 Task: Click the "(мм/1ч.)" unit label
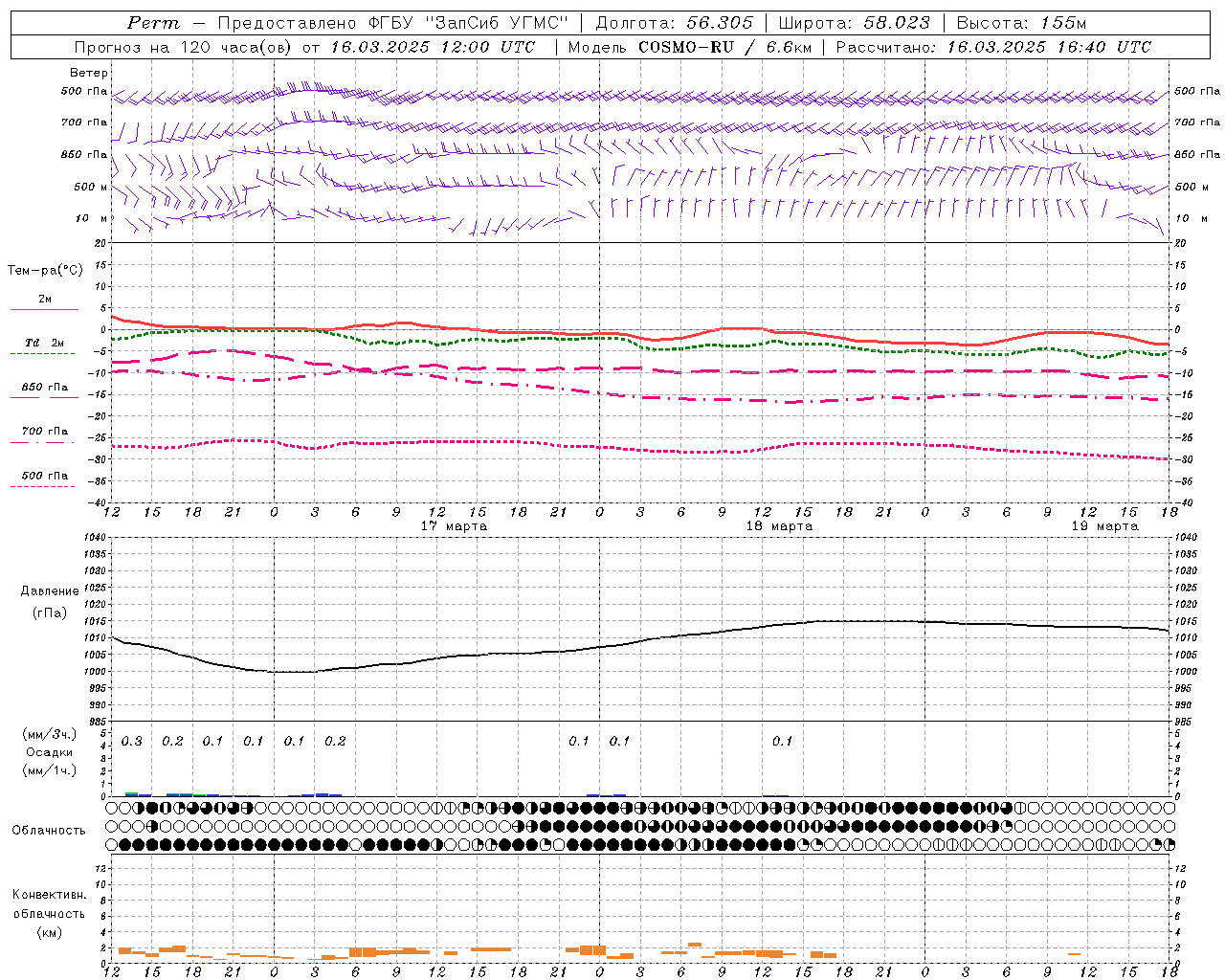(x=50, y=770)
